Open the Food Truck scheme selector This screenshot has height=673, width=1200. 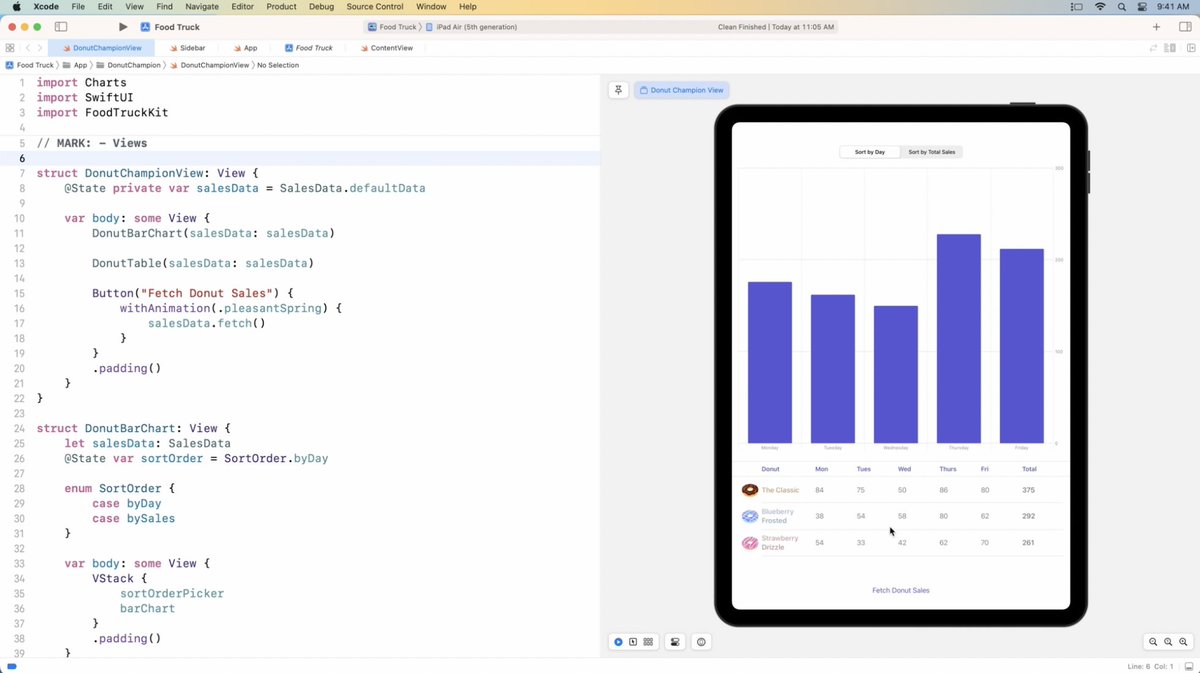(392, 27)
